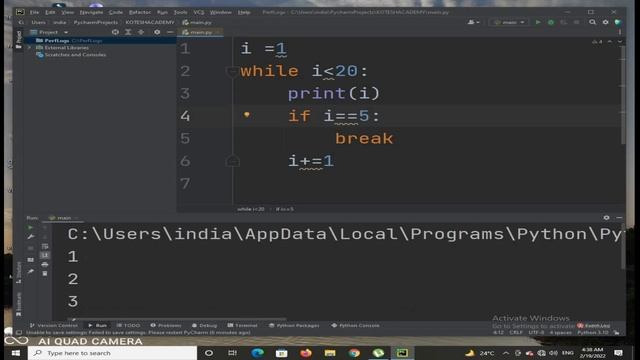
Task: Open the Debug tool window
Action: [x=204, y=325]
